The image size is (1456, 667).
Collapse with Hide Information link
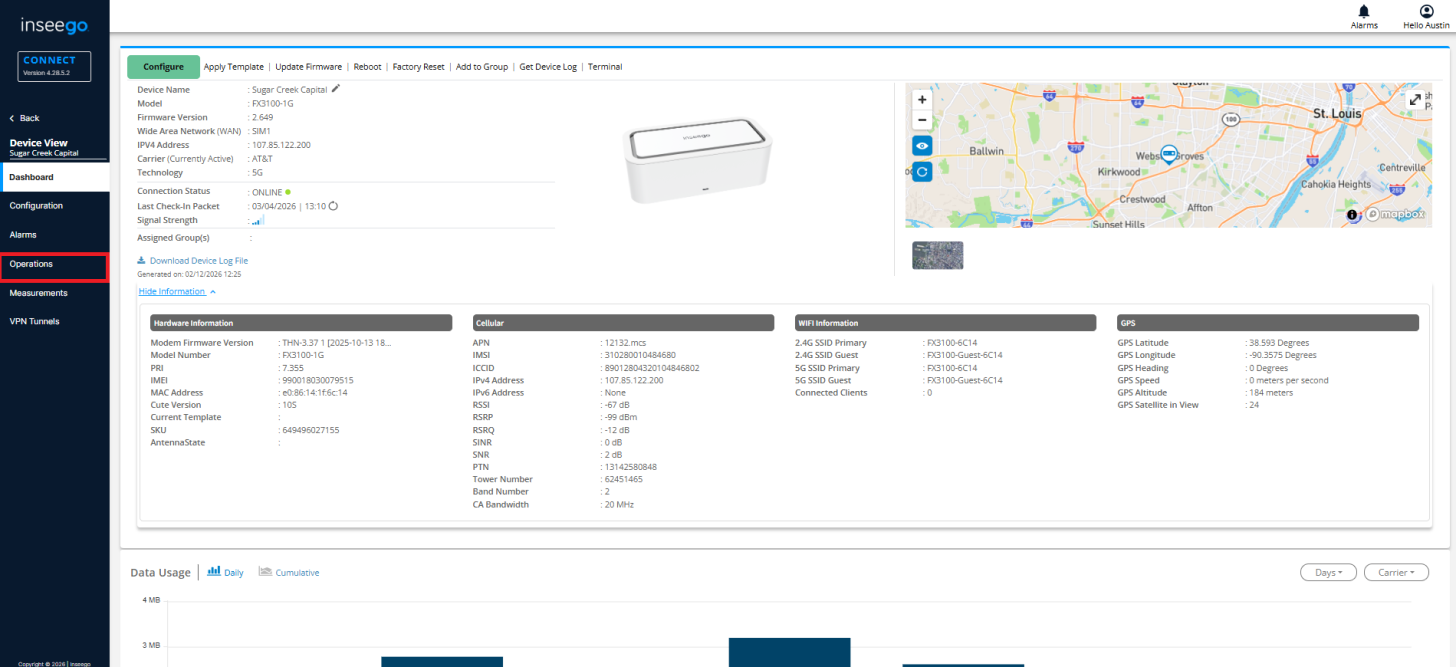click(177, 291)
